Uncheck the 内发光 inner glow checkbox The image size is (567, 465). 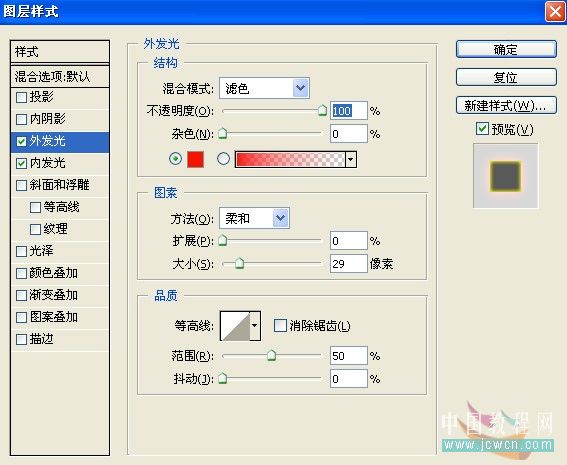click(x=21, y=163)
